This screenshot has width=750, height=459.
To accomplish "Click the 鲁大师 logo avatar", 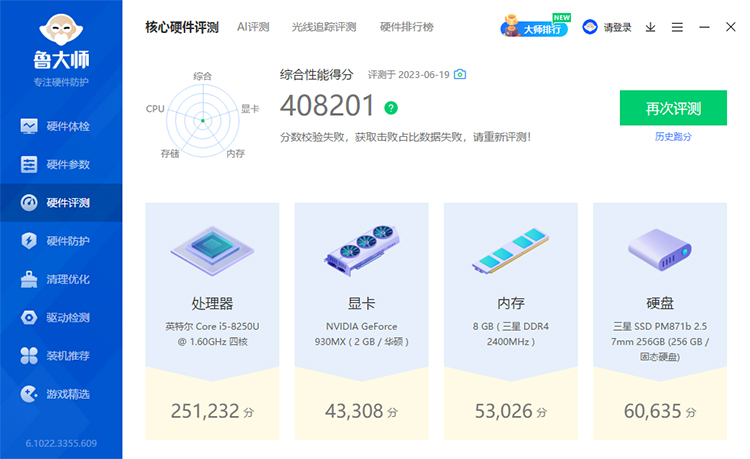I will coord(61,29).
